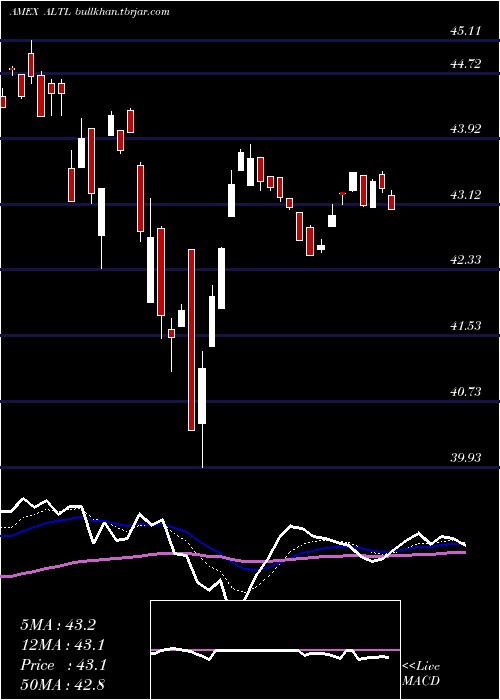Click the 39.93 price level label
This screenshot has height=700, width=500.
coord(466,458)
